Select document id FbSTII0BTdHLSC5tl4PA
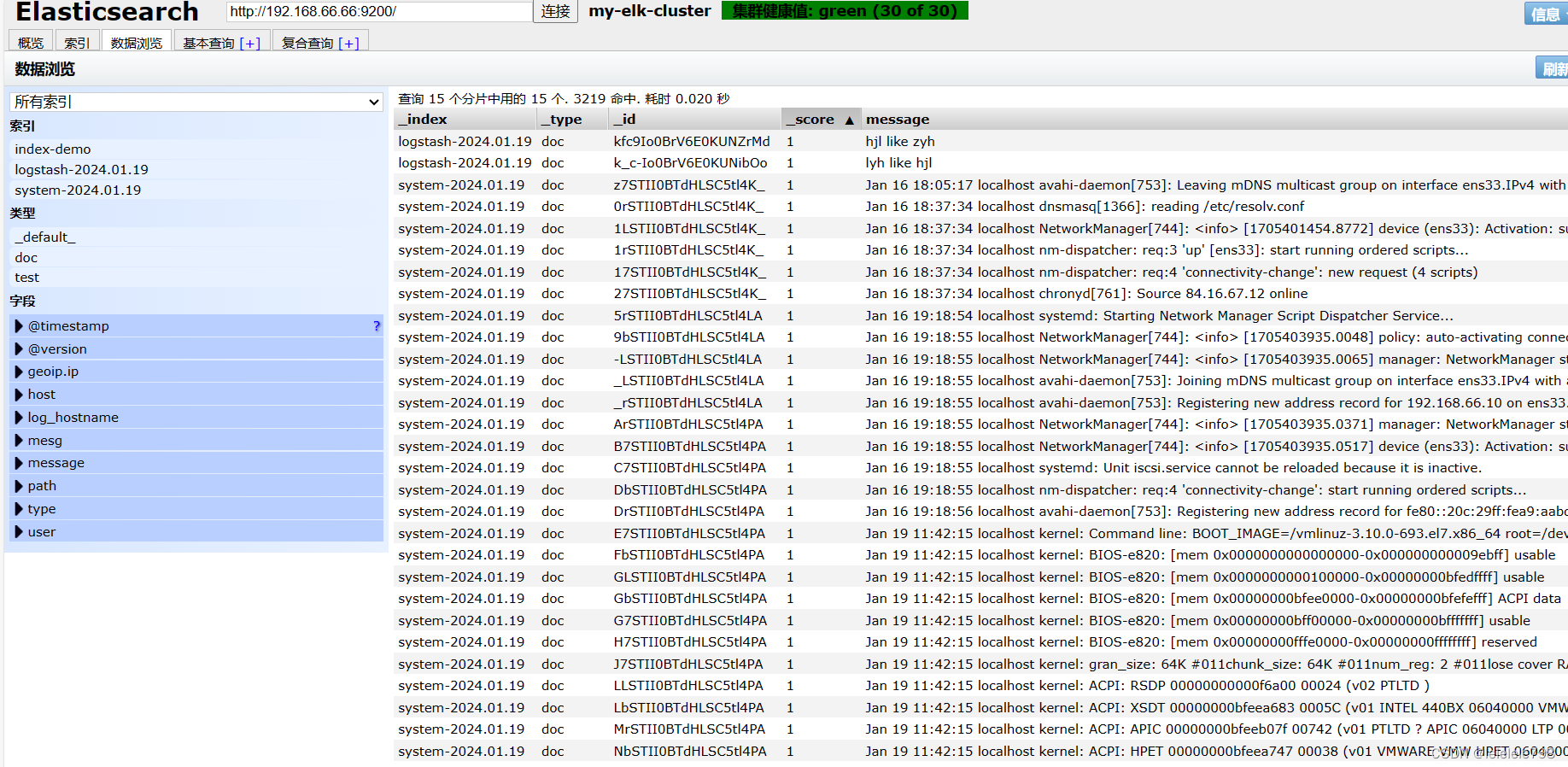 point(689,554)
